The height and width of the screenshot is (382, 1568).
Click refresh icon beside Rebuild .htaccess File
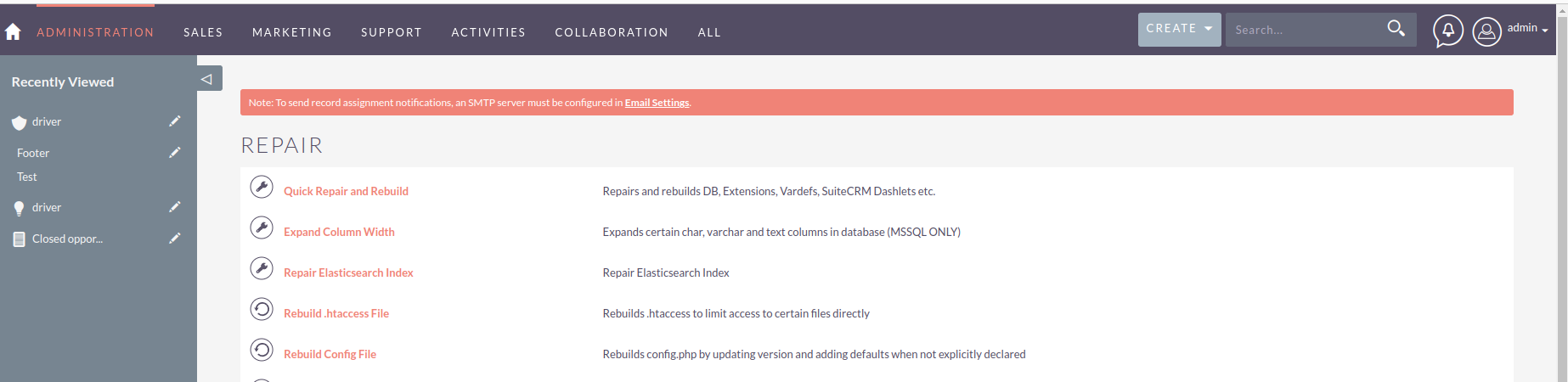click(x=262, y=309)
